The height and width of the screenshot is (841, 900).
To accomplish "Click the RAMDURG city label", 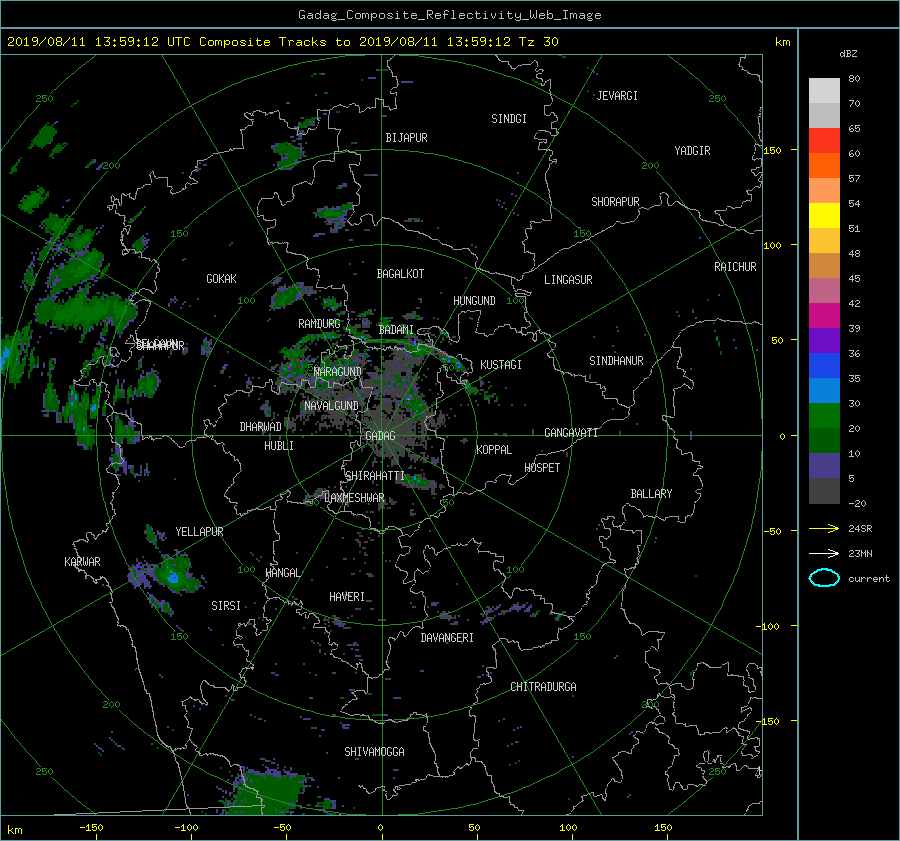I will point(319,324).
